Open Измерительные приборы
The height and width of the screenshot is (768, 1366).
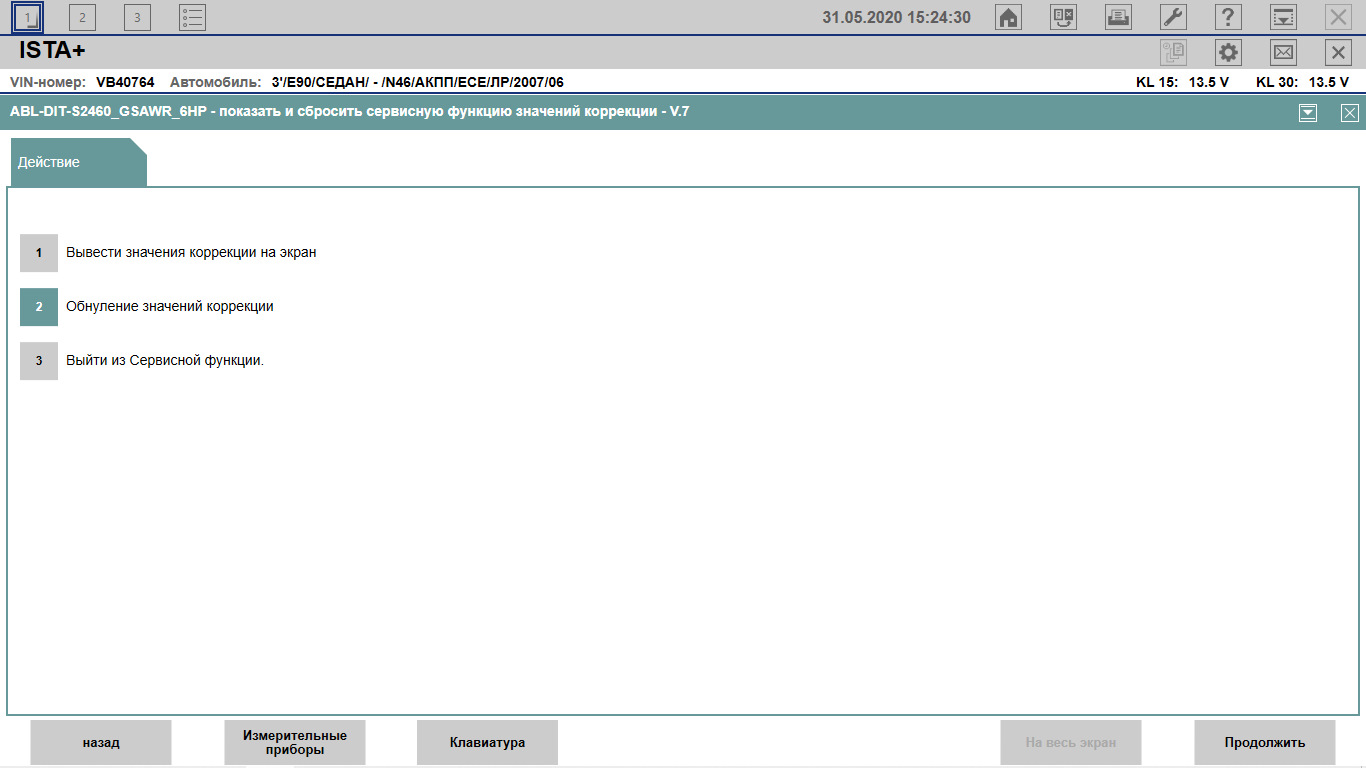click(295, 742)
